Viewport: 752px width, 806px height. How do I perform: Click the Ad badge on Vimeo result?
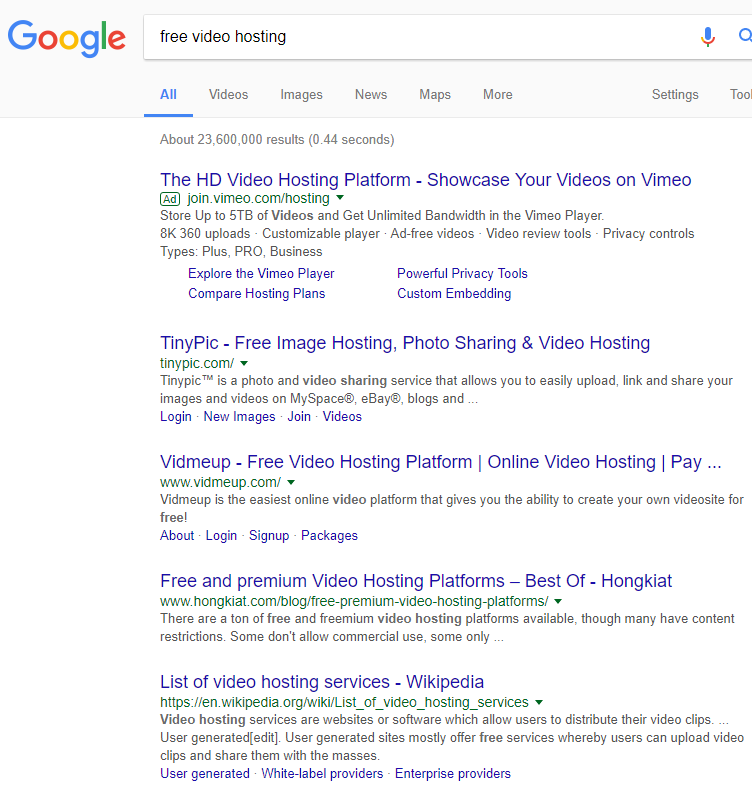[x=170, y=199]
